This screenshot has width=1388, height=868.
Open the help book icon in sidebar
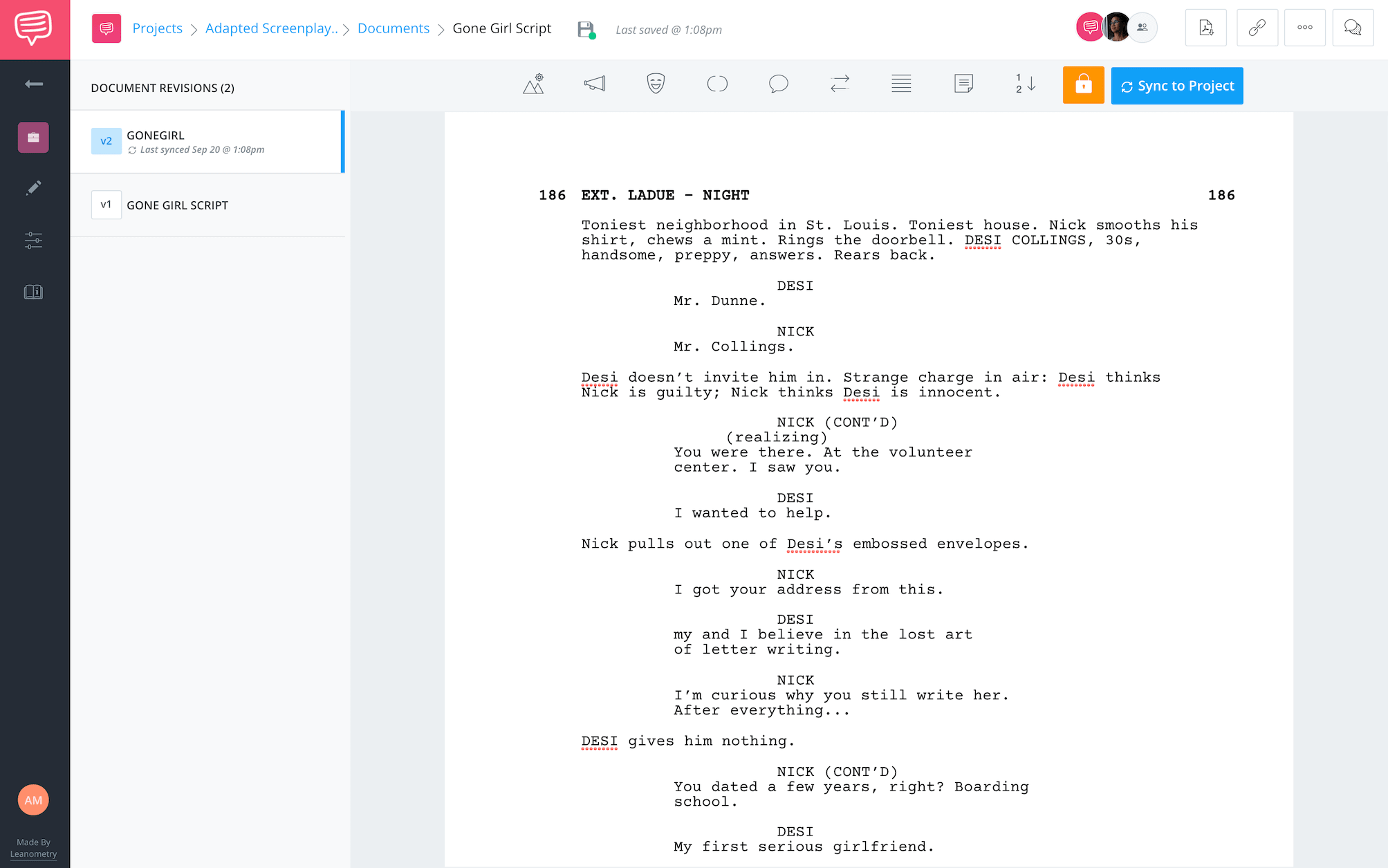tap(34, 291)
